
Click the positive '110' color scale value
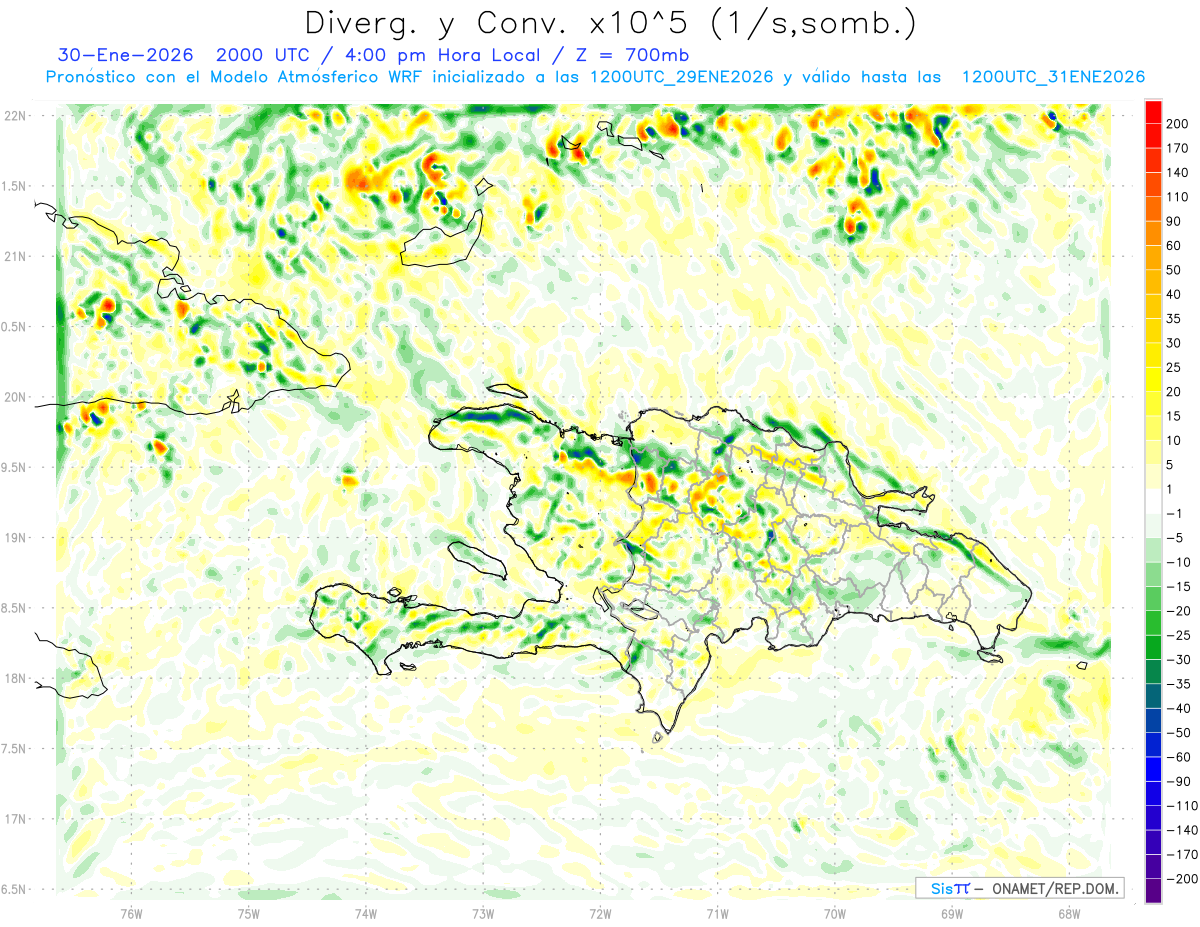point(1177,197)
